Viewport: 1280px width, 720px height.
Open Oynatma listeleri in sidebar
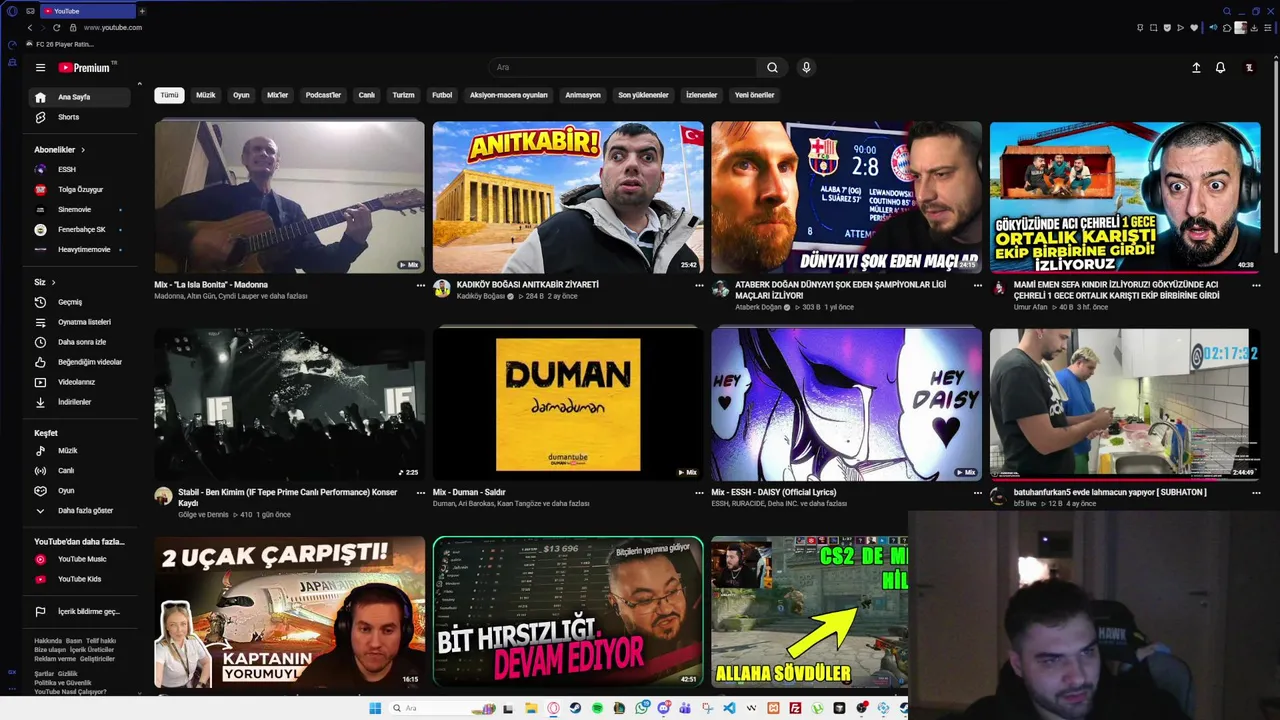pos(80,322)
